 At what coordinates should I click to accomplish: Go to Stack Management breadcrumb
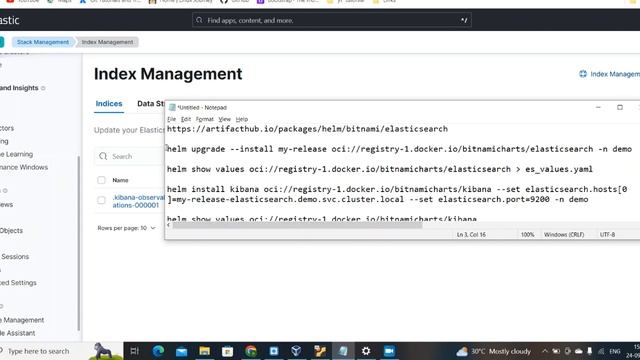(43, 42)
